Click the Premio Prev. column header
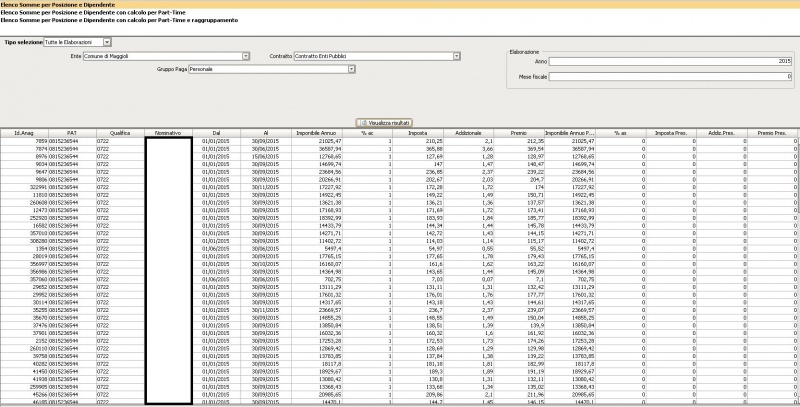Screen dimensions: 800x407 coord(773,132)
